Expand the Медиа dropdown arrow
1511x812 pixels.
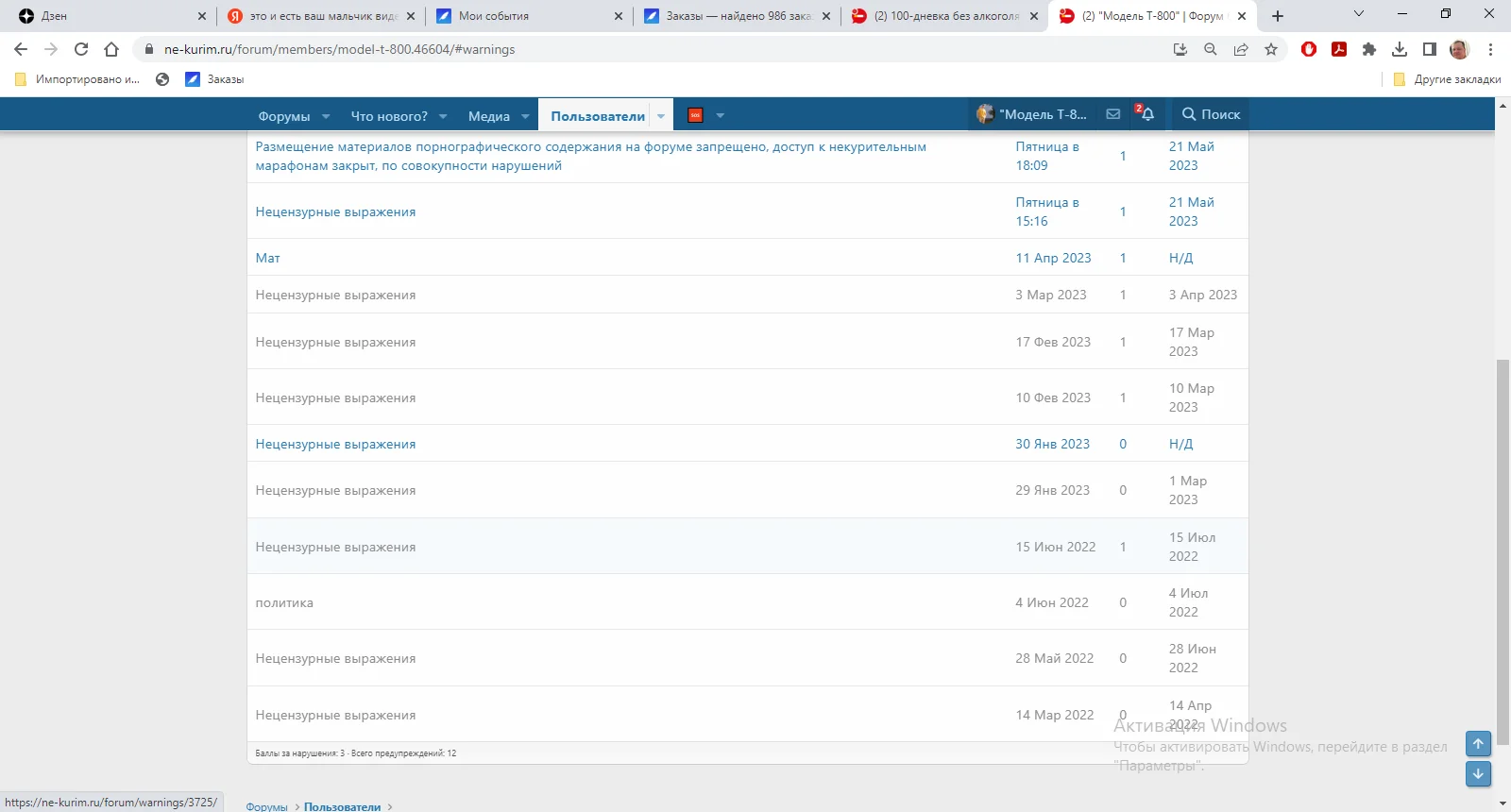pos(525,116)
